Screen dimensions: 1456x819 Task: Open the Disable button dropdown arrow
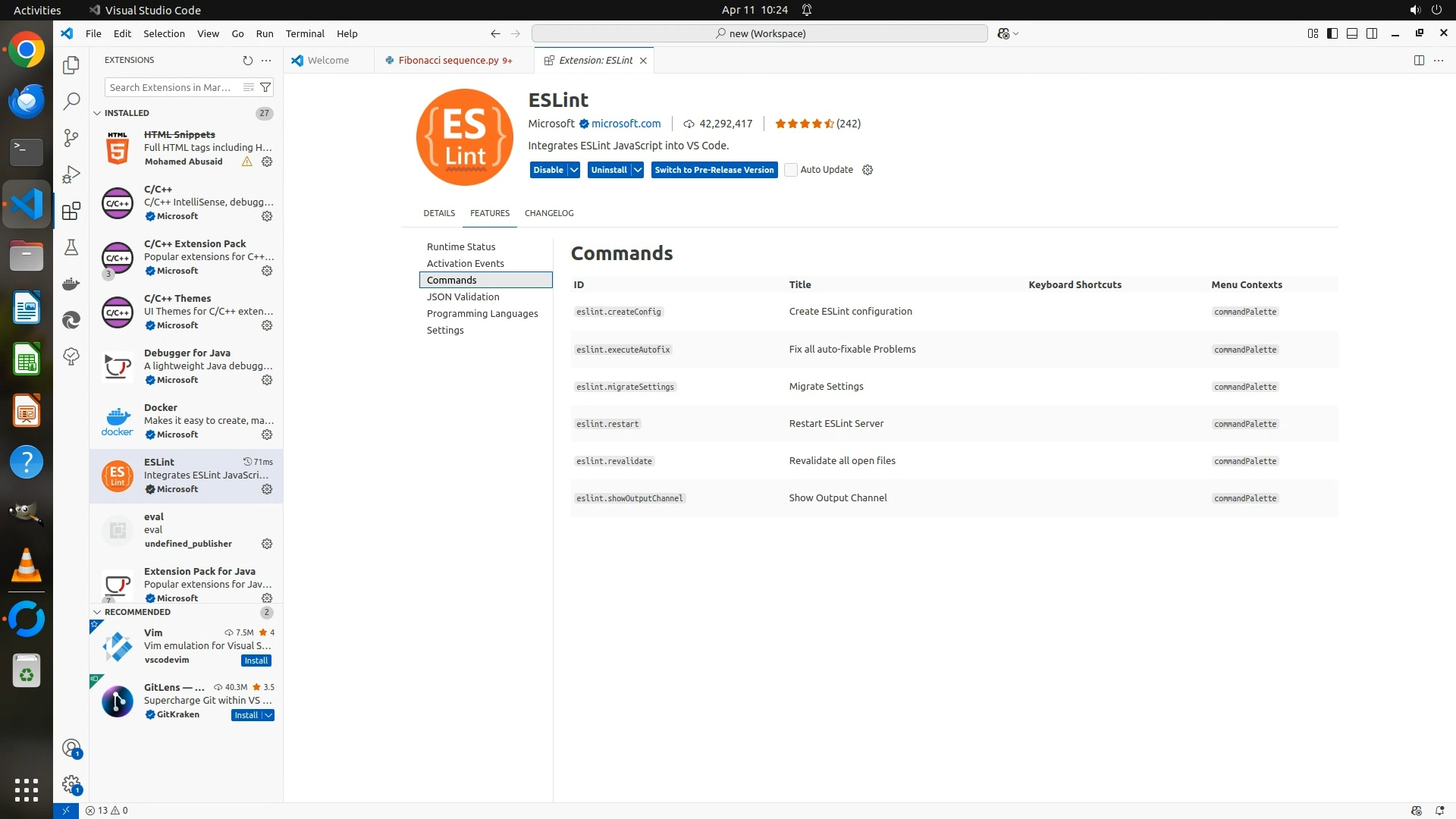pyautogui.click(x=574, y=170)
